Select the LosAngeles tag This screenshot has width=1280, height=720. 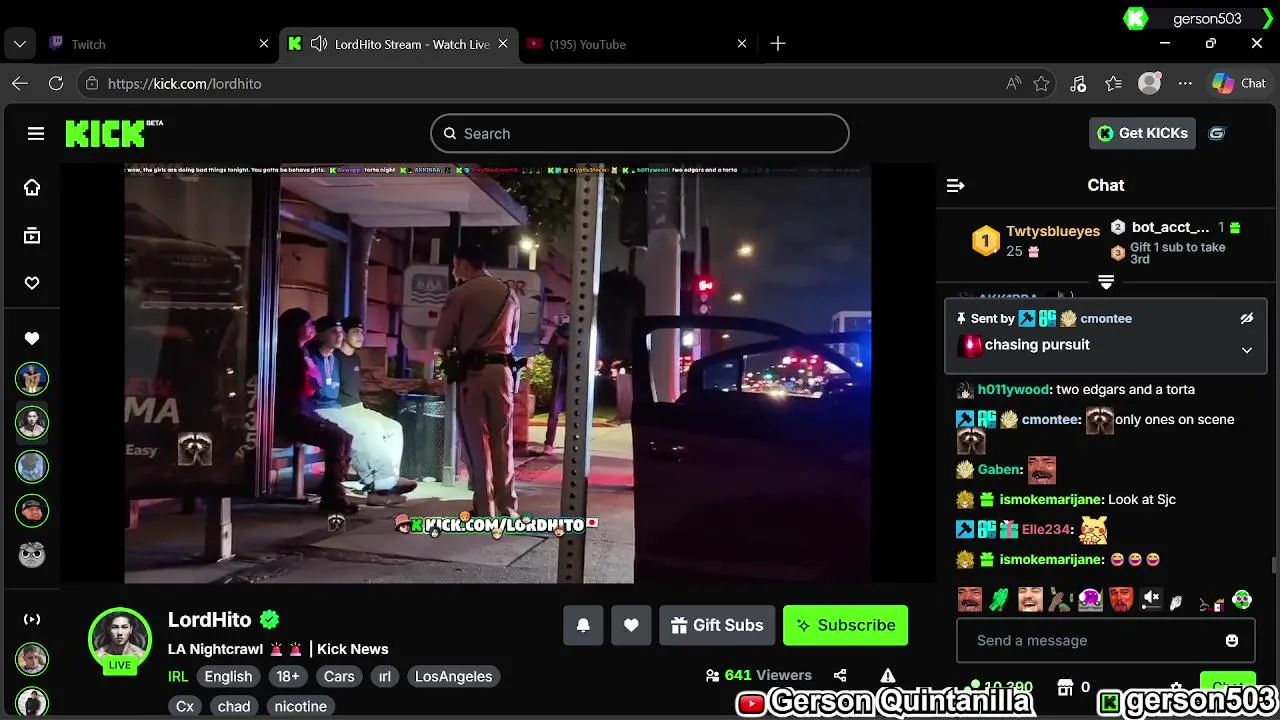453,676
